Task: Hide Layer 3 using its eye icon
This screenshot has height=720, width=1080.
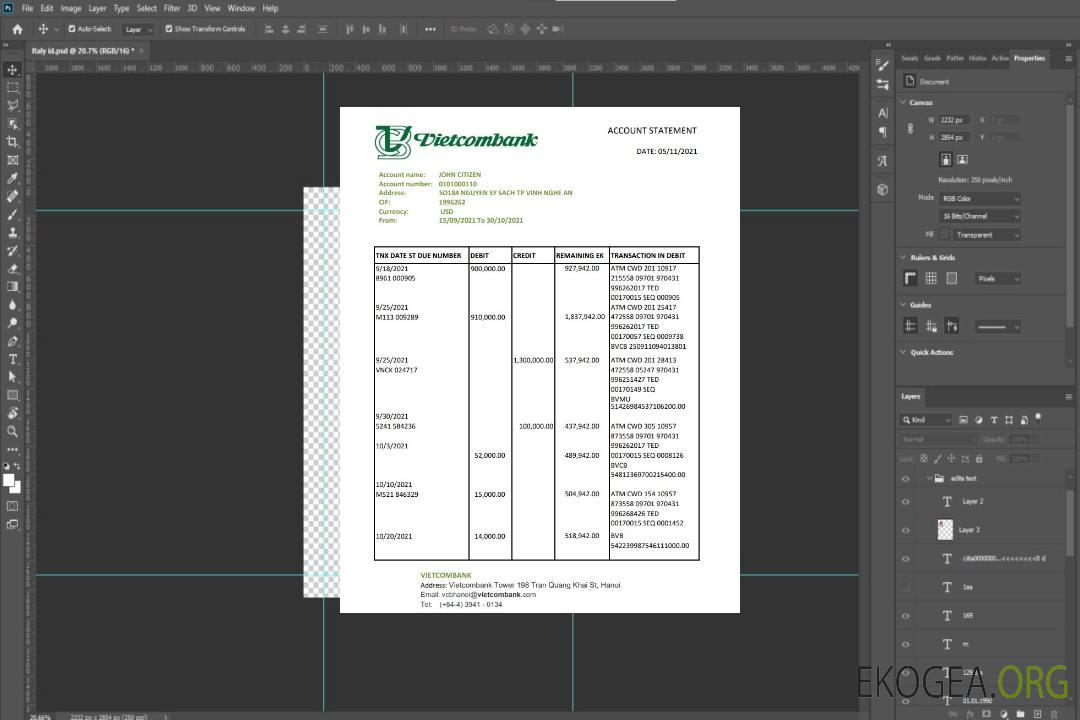Action: click(x=906, y=531)
